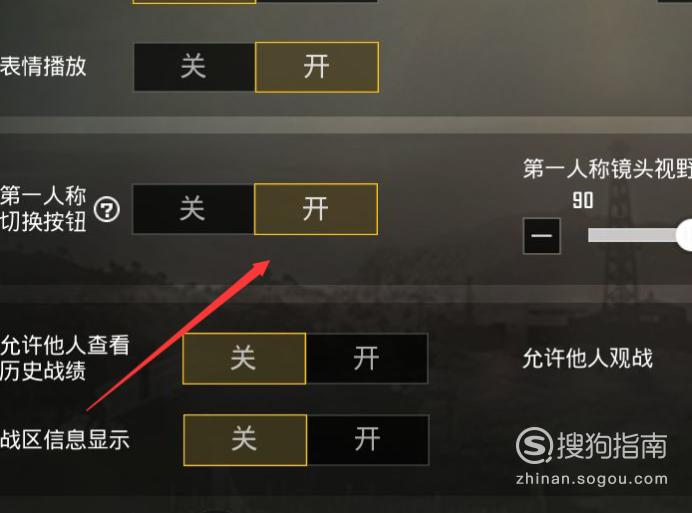Turn on 表情播放 with its 开 option

click(x=317, y=67)
